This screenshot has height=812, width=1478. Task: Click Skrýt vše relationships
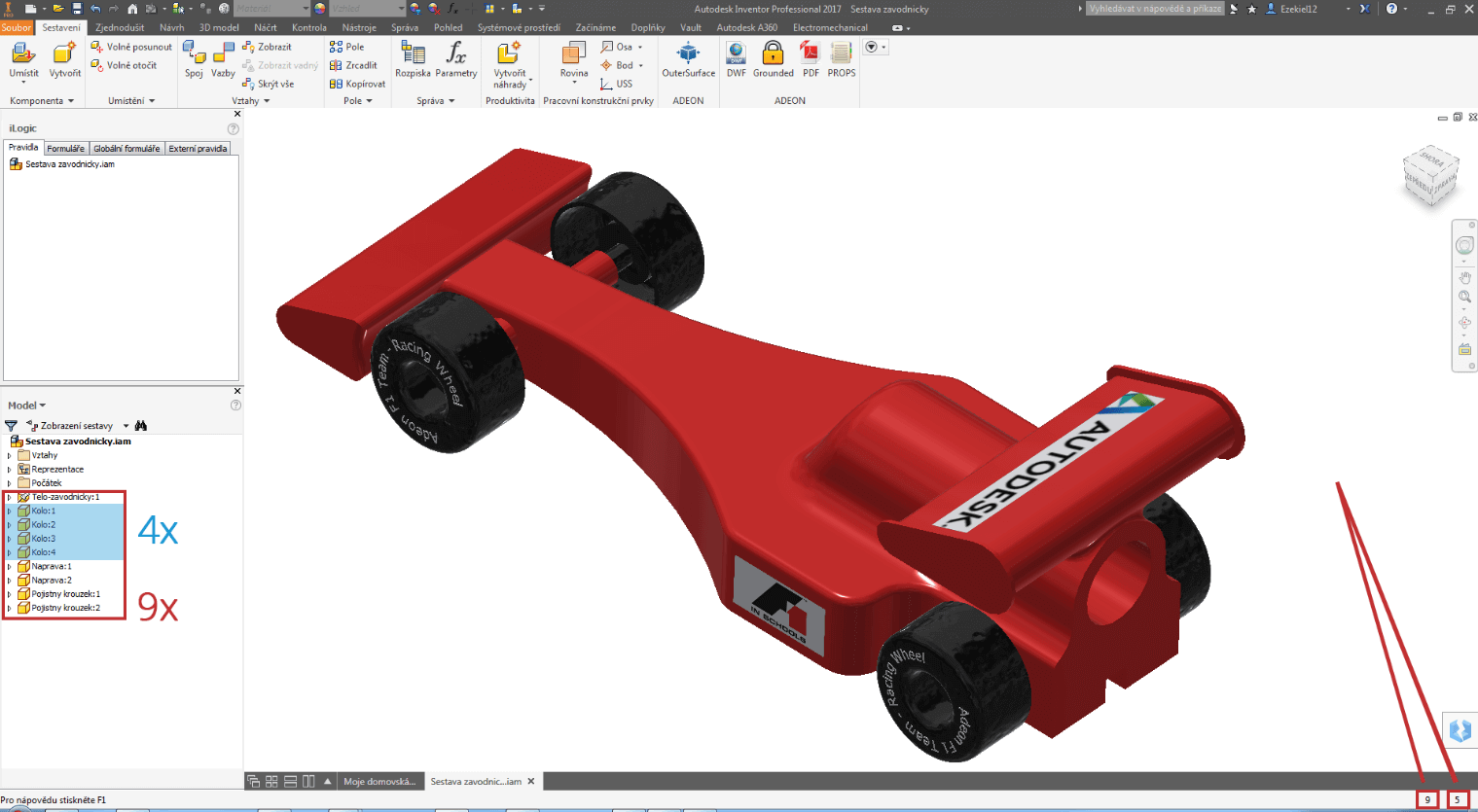[x=269, y=84]
